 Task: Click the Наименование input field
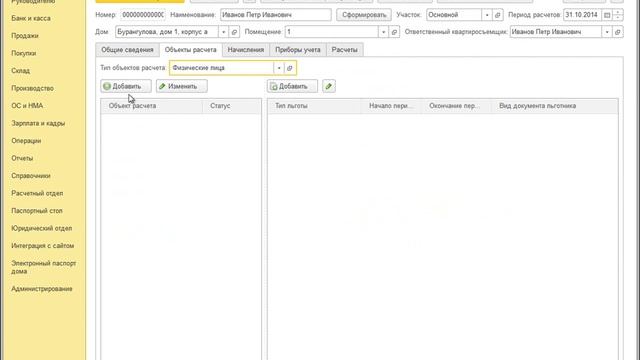[x=276, y=15]
